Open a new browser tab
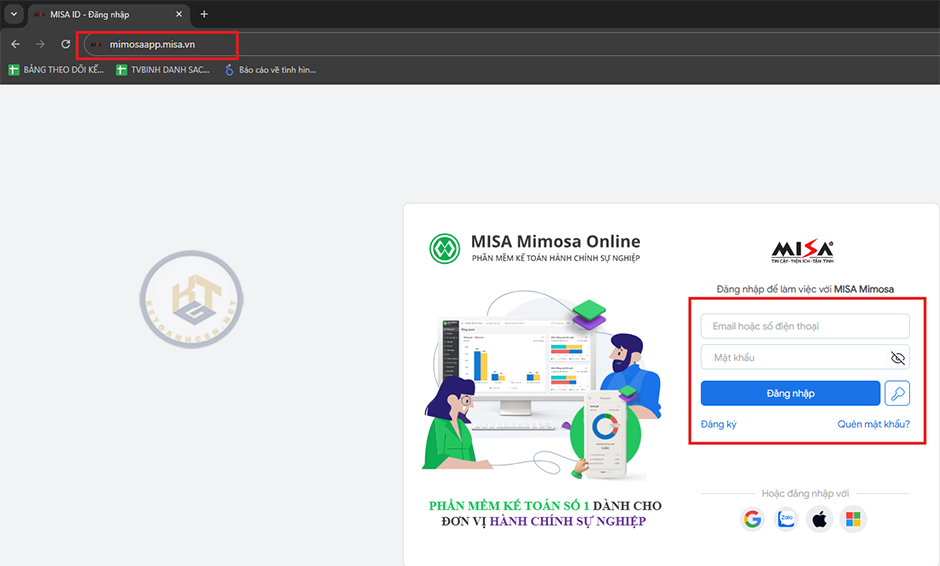The height and width of the screenshot is (566, 940). coord(204,14)
